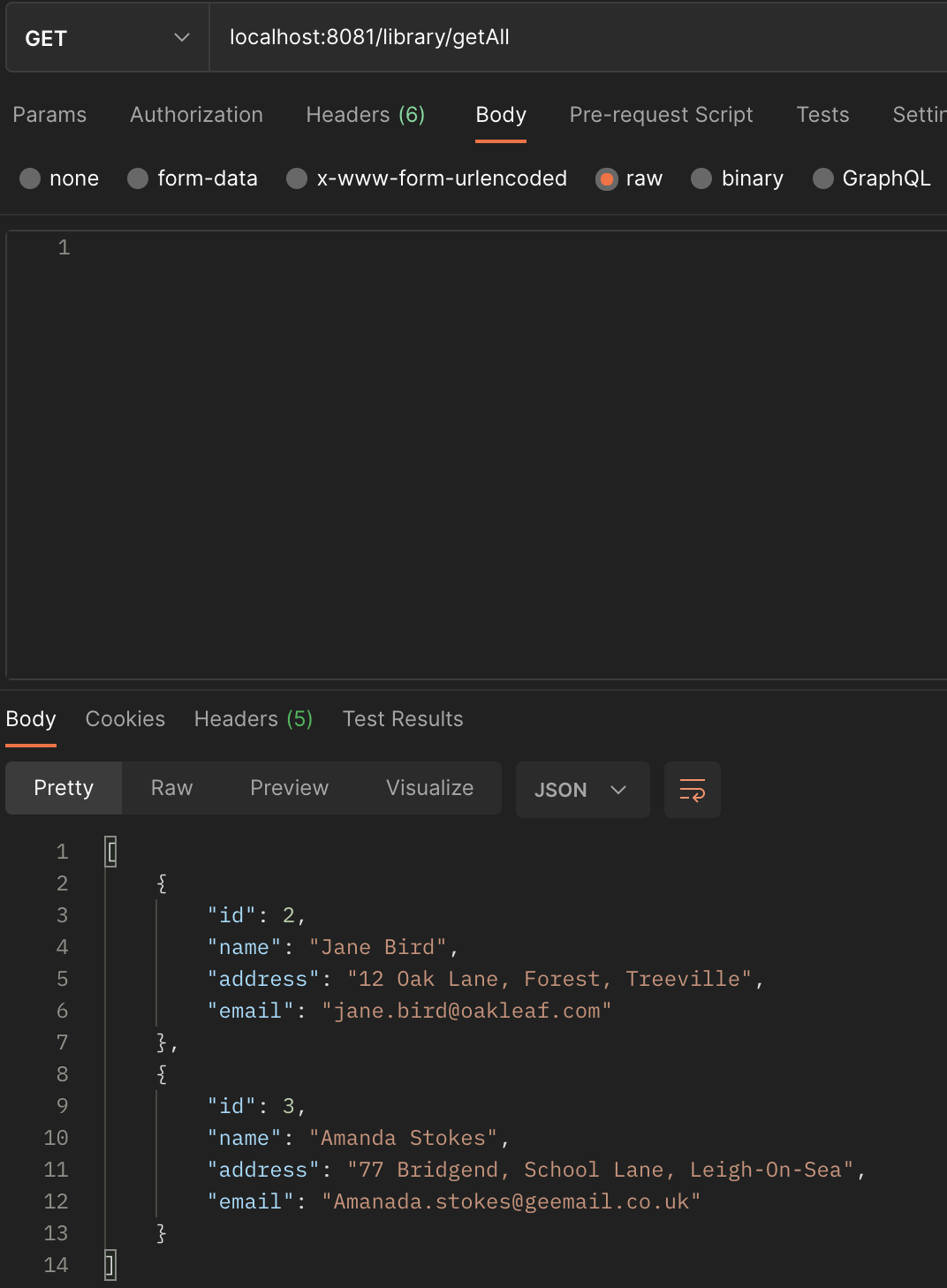Screen dimensions: 947x1288
Task: Click response line number 14
Action: (x=56, y=1265)
